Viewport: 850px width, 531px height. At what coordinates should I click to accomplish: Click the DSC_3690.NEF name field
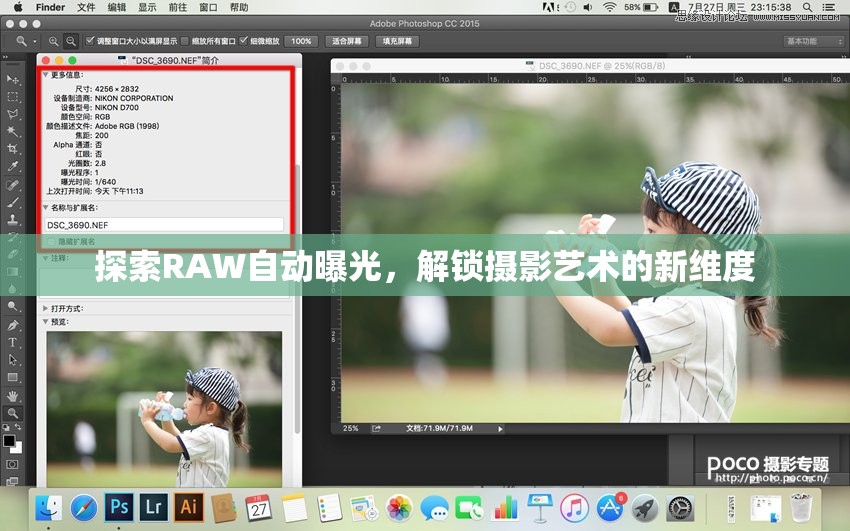(164, 225)
